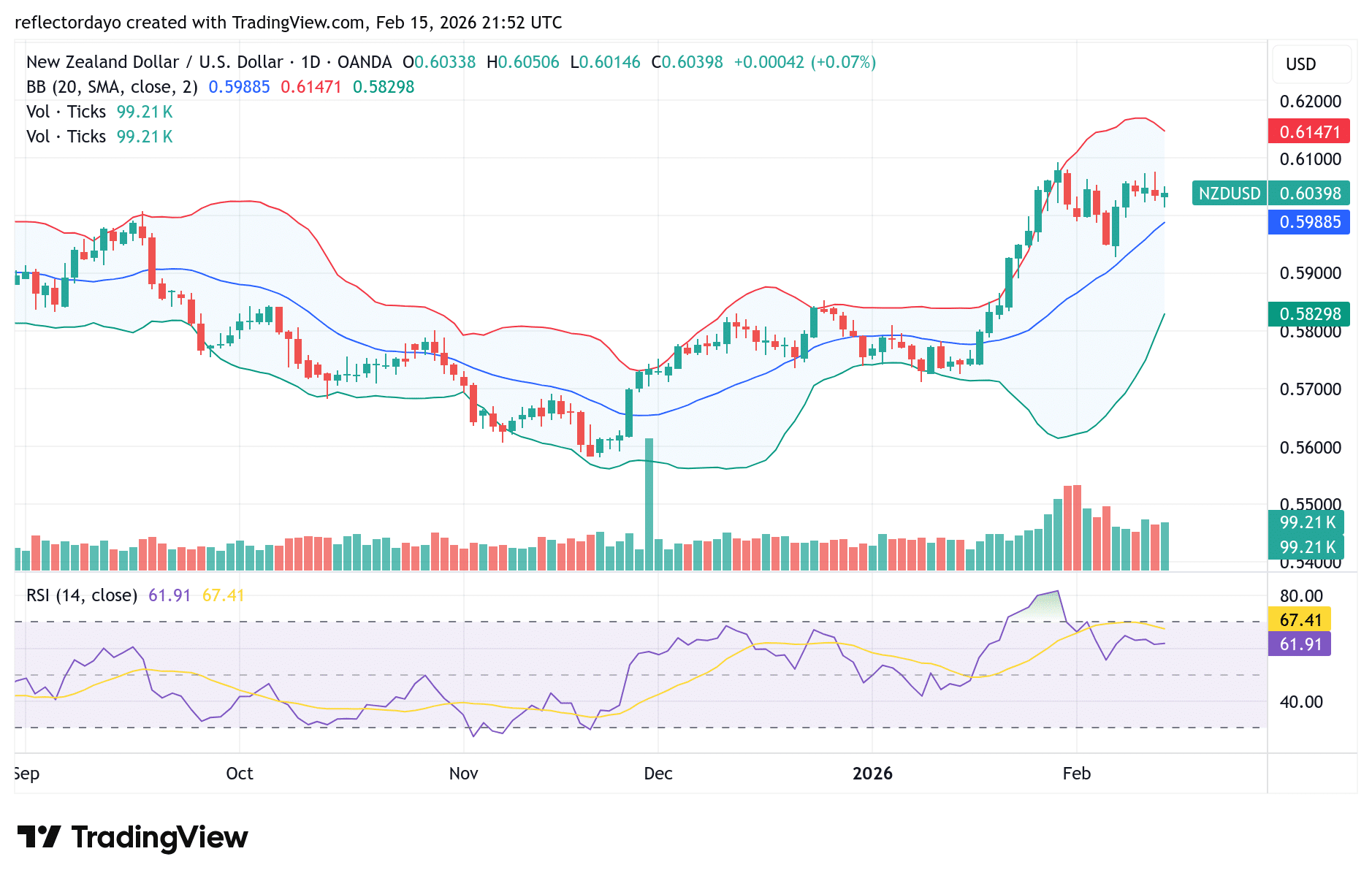Click the TradingView logo
The image size is (1372, 881).
coord(133,837)
